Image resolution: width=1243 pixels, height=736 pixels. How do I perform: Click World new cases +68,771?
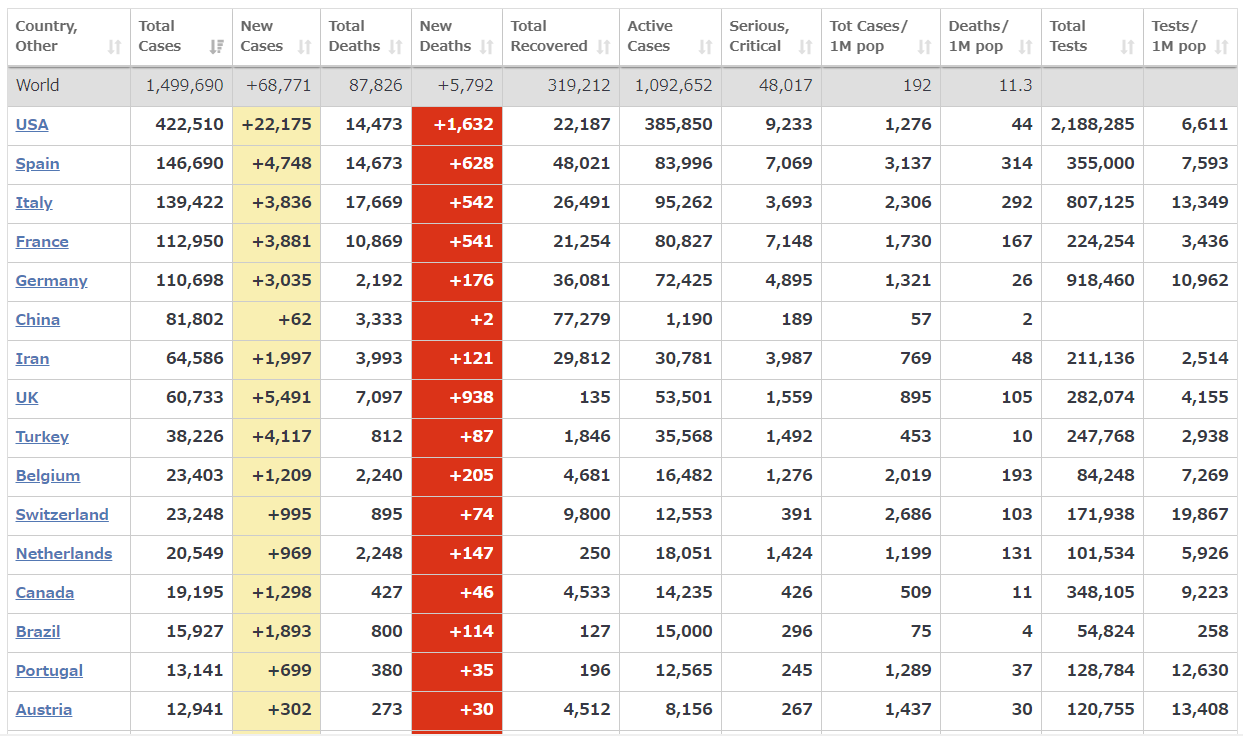279,86
